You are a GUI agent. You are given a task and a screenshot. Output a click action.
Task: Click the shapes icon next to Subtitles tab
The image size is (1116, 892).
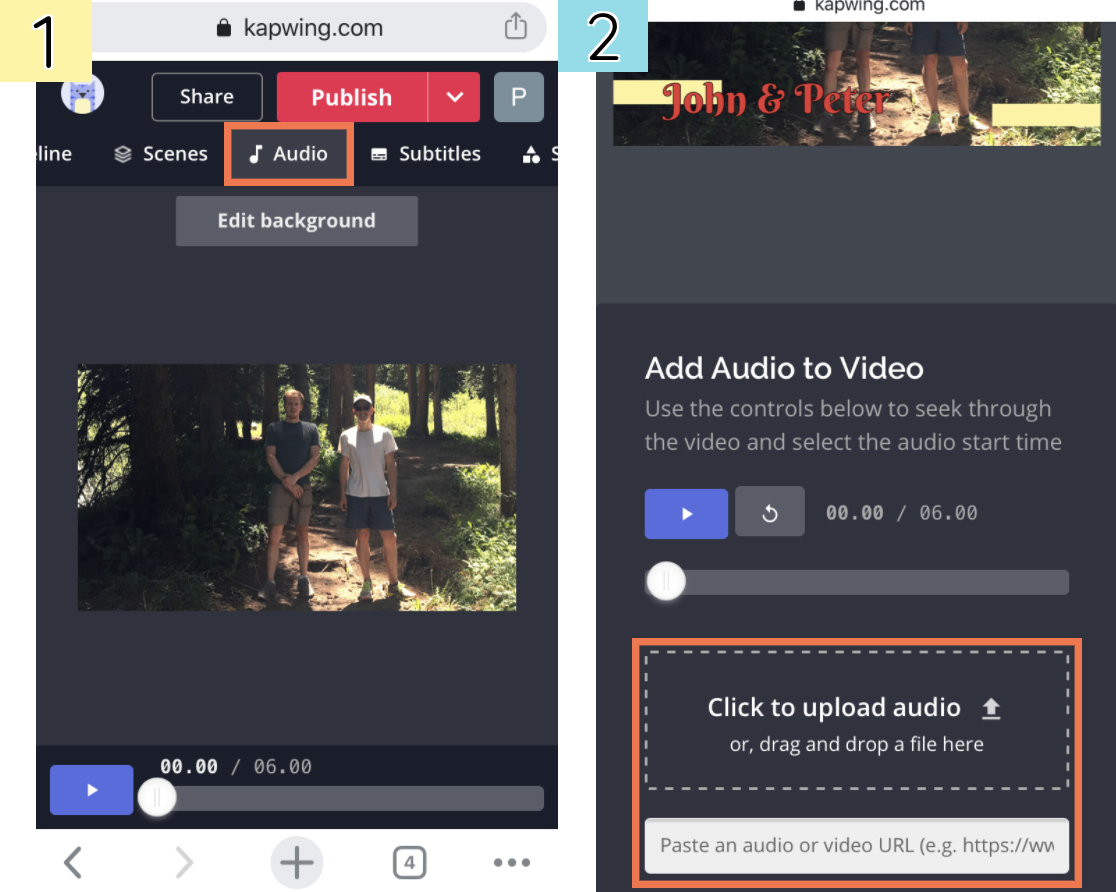tap(531, 154)
